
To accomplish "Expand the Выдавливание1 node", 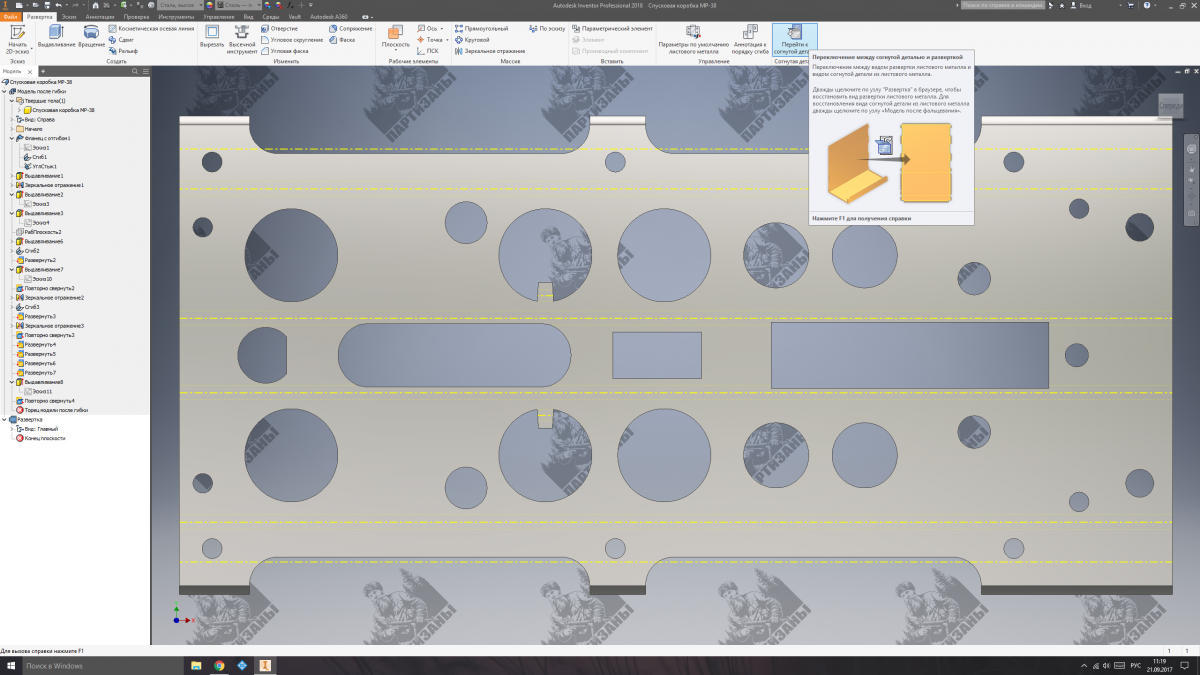I will [x=12, y=176].
